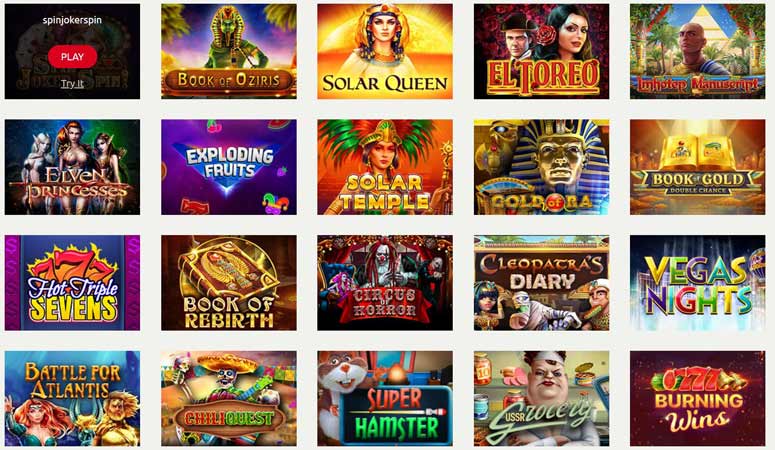Click the red PLAY button on spinjokerspin

point(72,57)
